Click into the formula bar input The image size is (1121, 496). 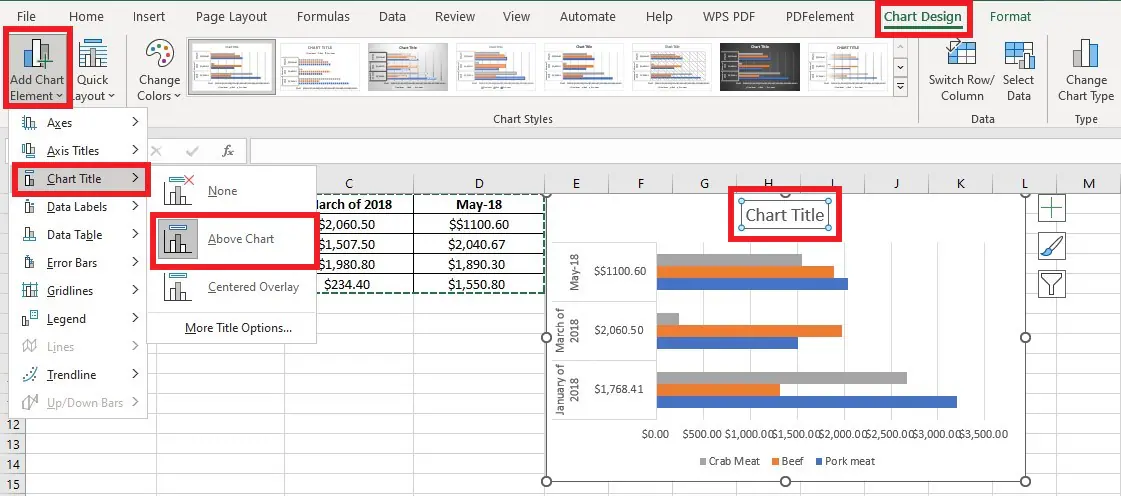[685, 151]
